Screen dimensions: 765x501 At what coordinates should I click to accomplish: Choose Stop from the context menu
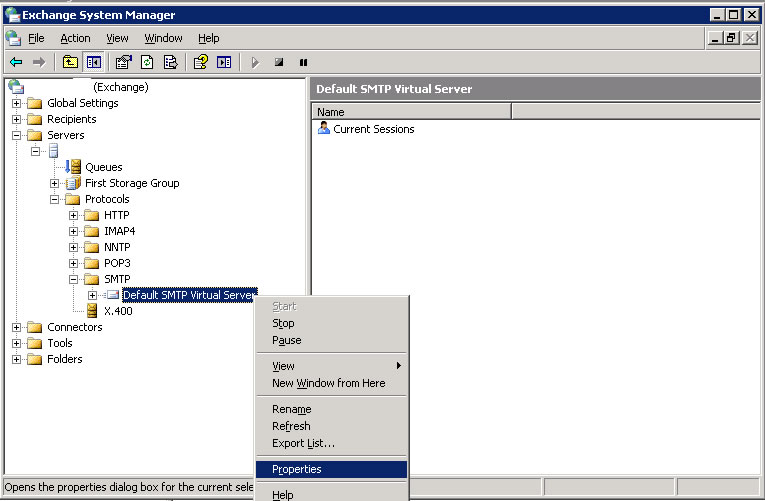[x=331, y=323]
